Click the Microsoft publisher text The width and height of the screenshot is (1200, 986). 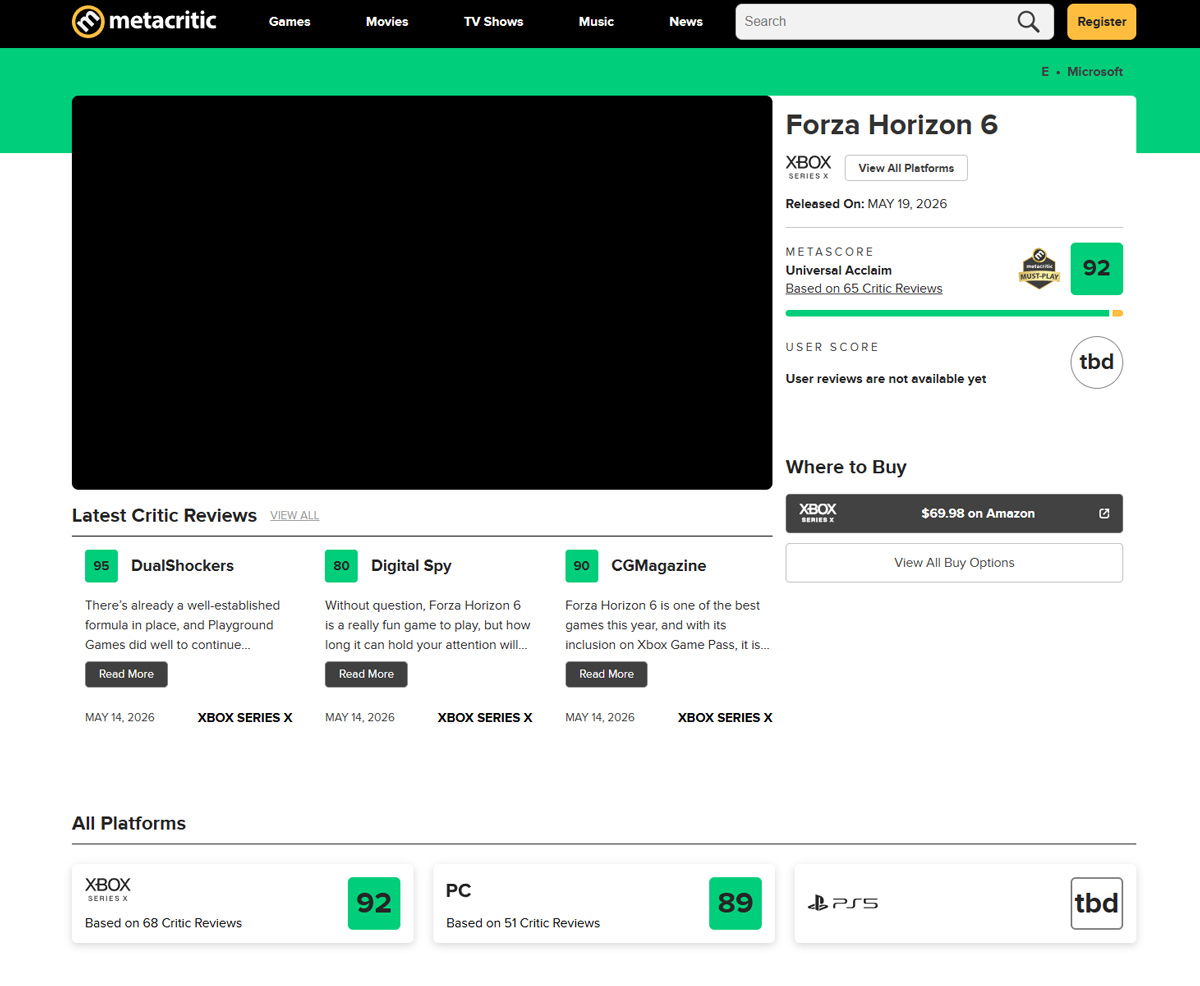click(x=1095, y=72)
